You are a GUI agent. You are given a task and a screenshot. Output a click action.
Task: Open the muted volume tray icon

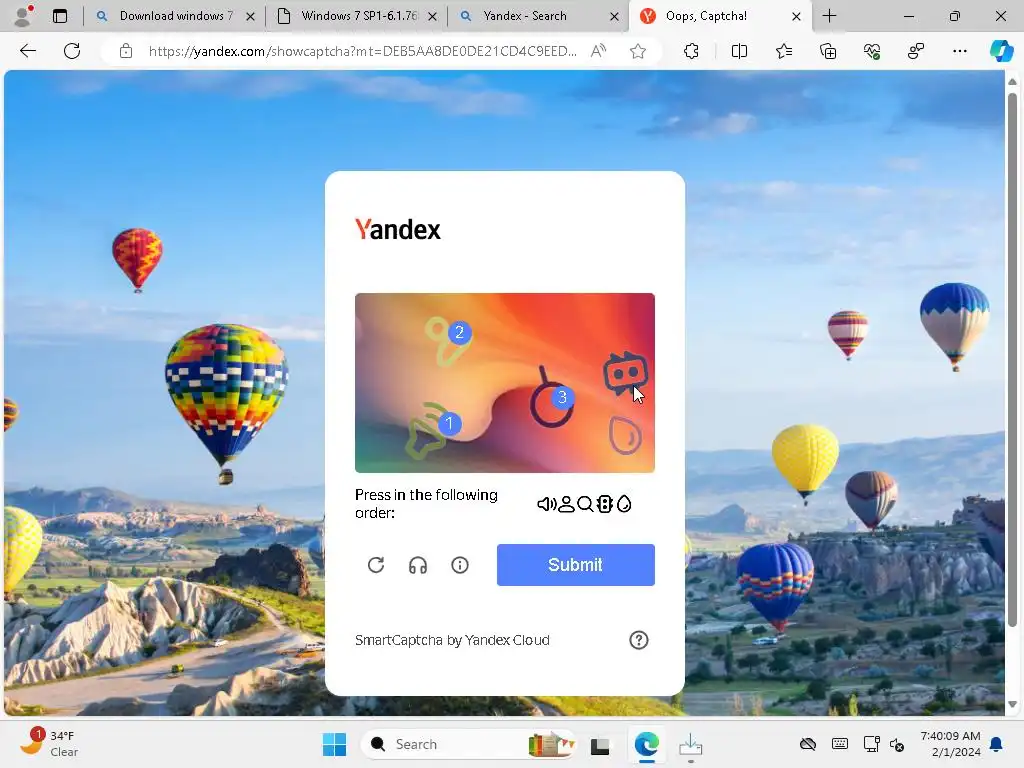pyautogui.click(x=897, y=744)
